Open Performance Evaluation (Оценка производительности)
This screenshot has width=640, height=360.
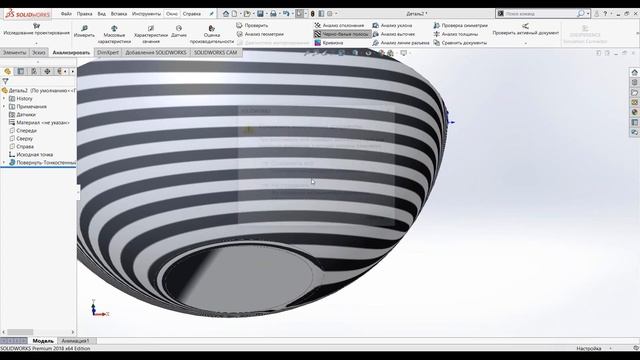click(x=211, y=34)
